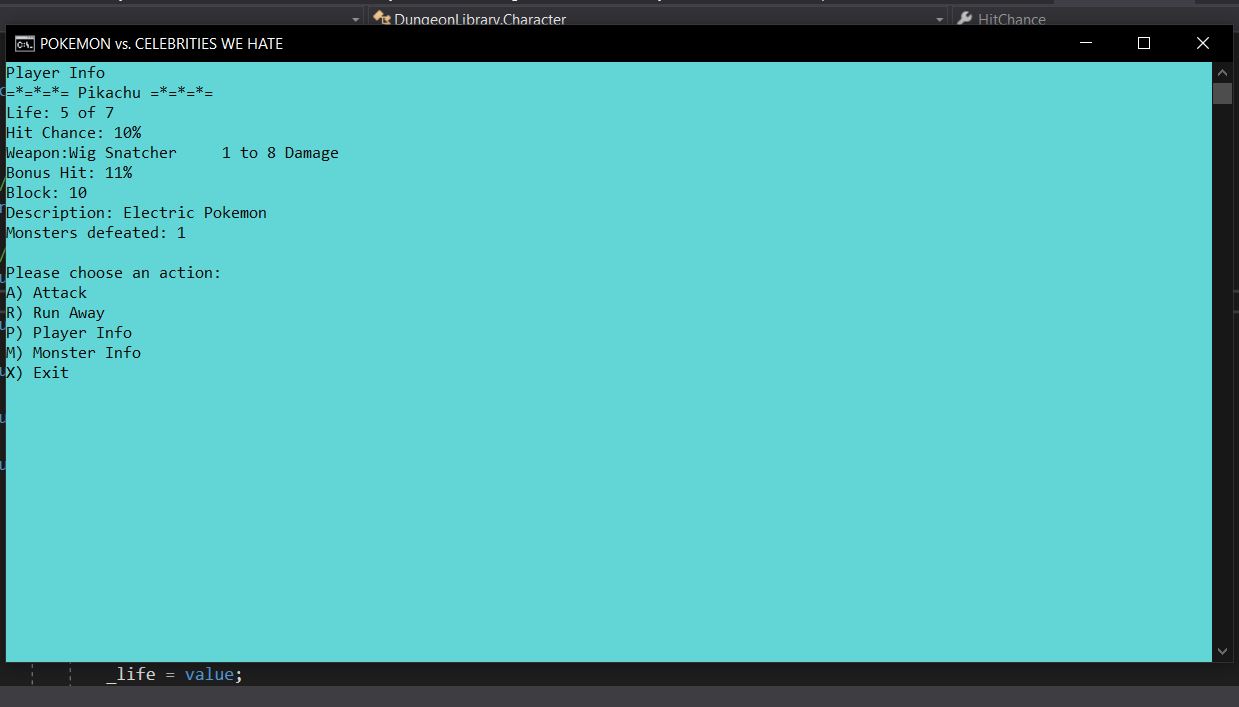
Task: Click the wrench icon beside HitChance
Action: pyautogui.click(x=964, y=18)
